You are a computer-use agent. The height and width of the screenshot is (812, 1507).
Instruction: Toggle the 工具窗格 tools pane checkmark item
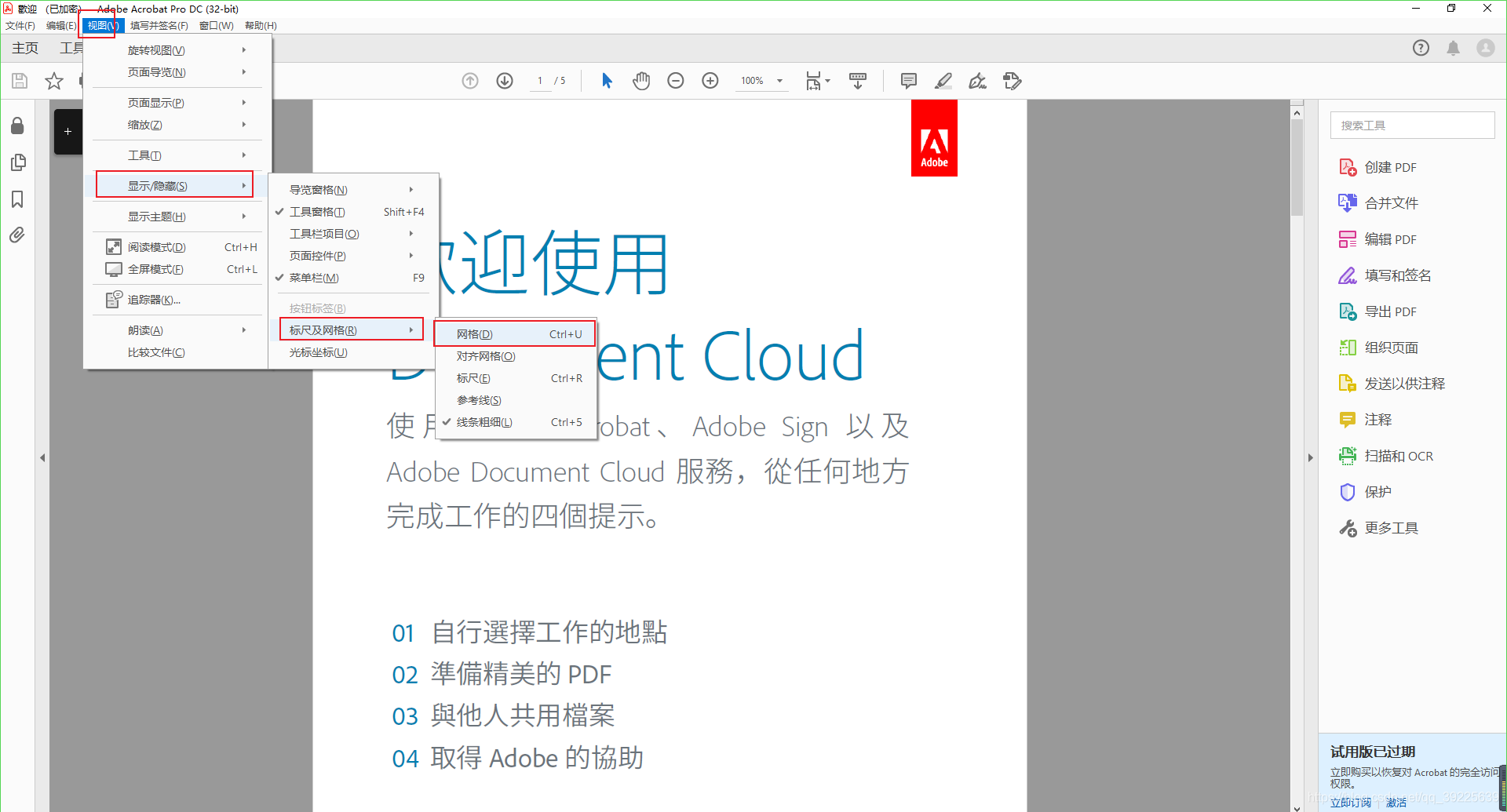click(x=352, y=212)
